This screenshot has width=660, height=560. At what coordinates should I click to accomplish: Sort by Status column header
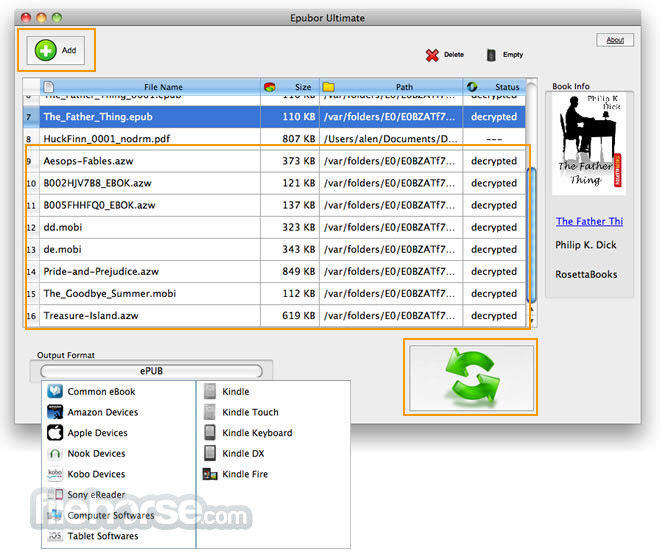point(494,87)
